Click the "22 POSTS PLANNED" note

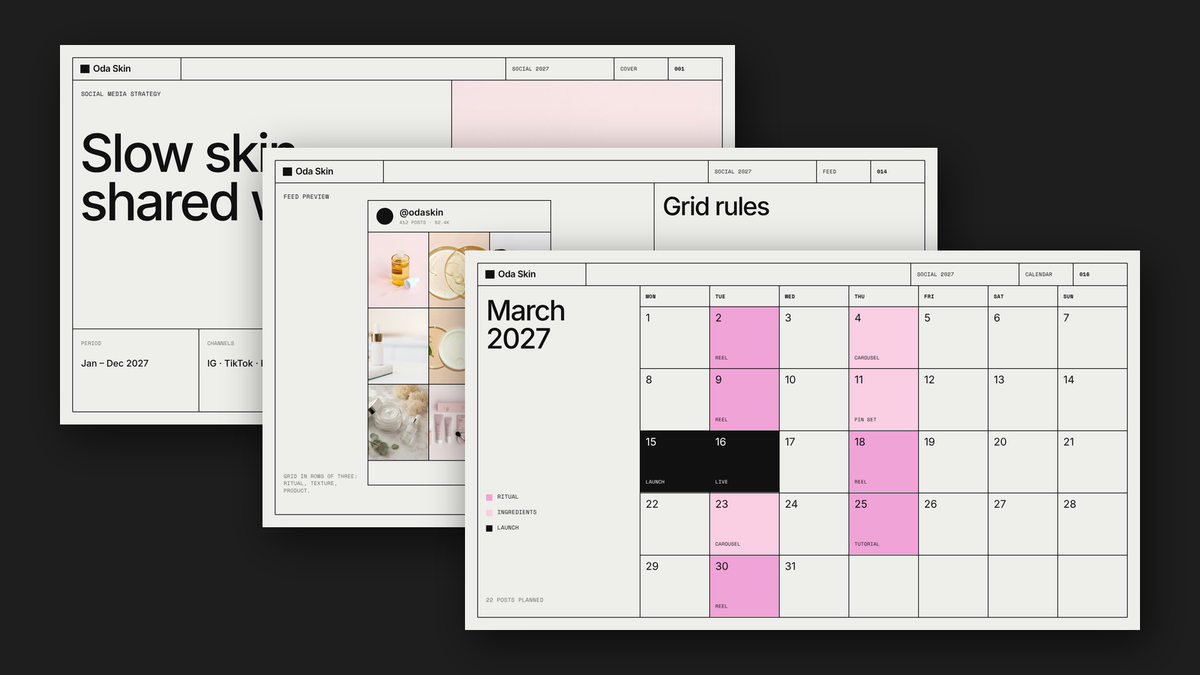pyautogui.click(x=515, y=600)
